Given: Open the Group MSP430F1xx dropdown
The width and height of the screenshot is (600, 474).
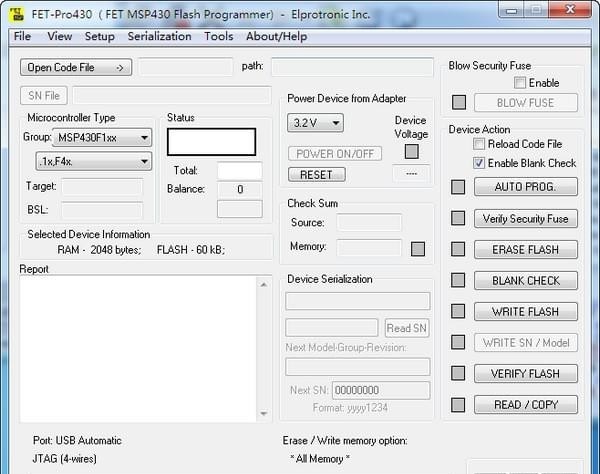Looking at the screenshot, I should coord(102,138).
